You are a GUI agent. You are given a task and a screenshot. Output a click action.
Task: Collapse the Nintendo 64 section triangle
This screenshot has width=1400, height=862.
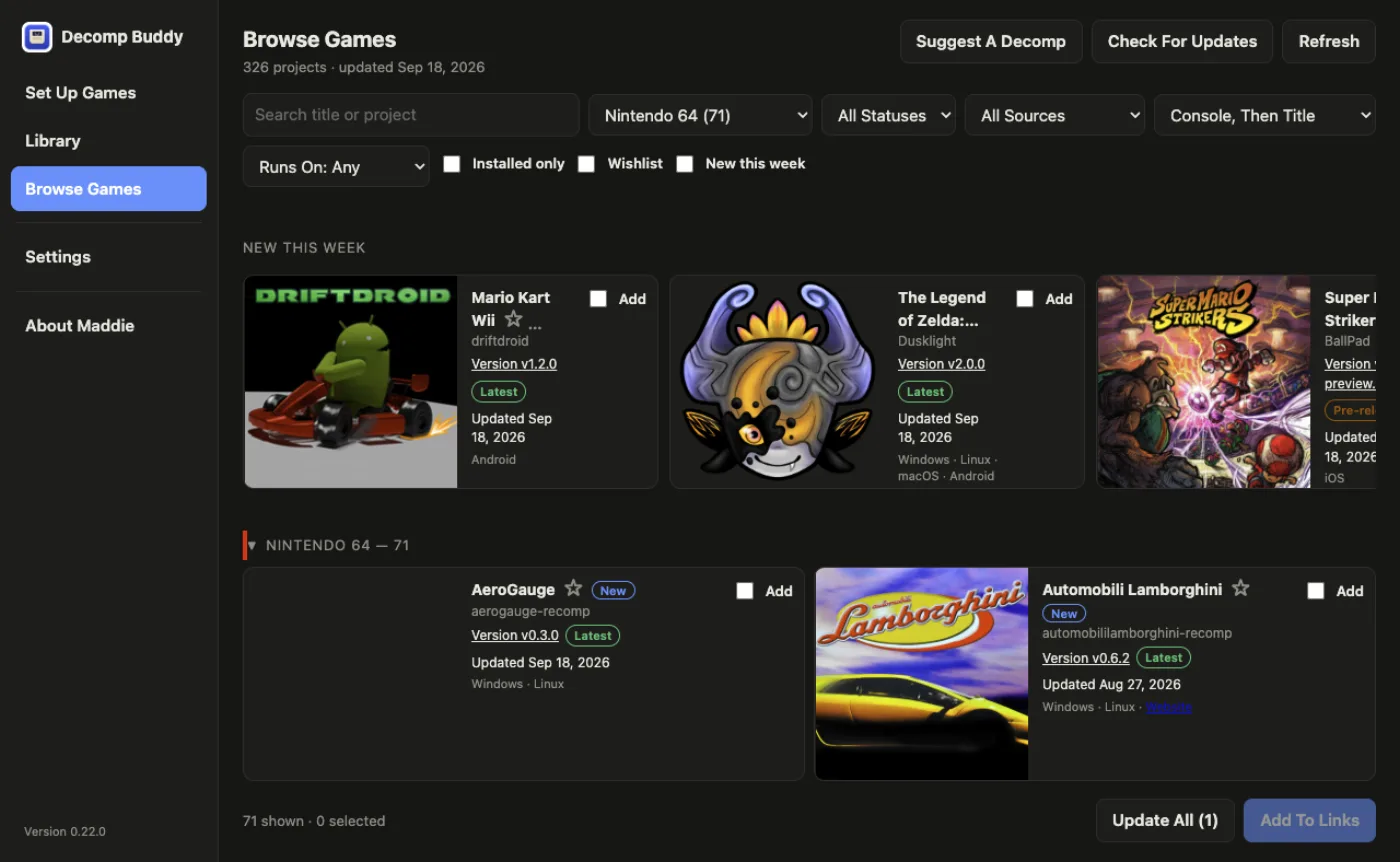252,546
